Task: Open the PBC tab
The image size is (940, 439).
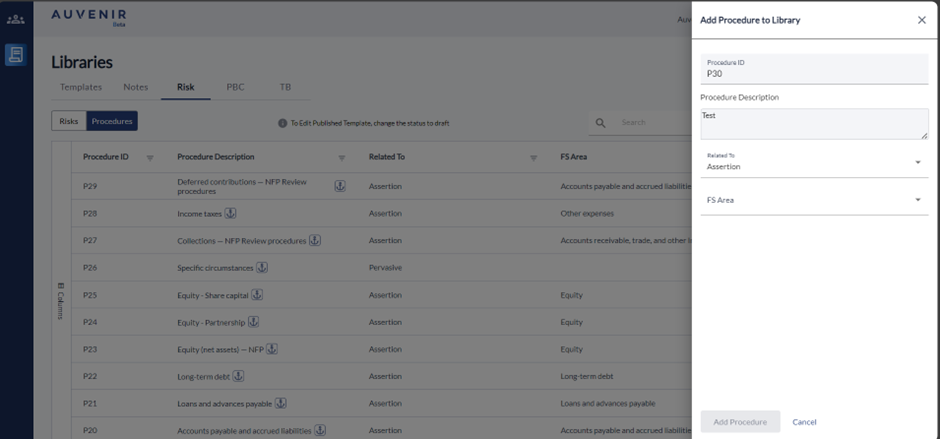Action: tap(235, 87)
